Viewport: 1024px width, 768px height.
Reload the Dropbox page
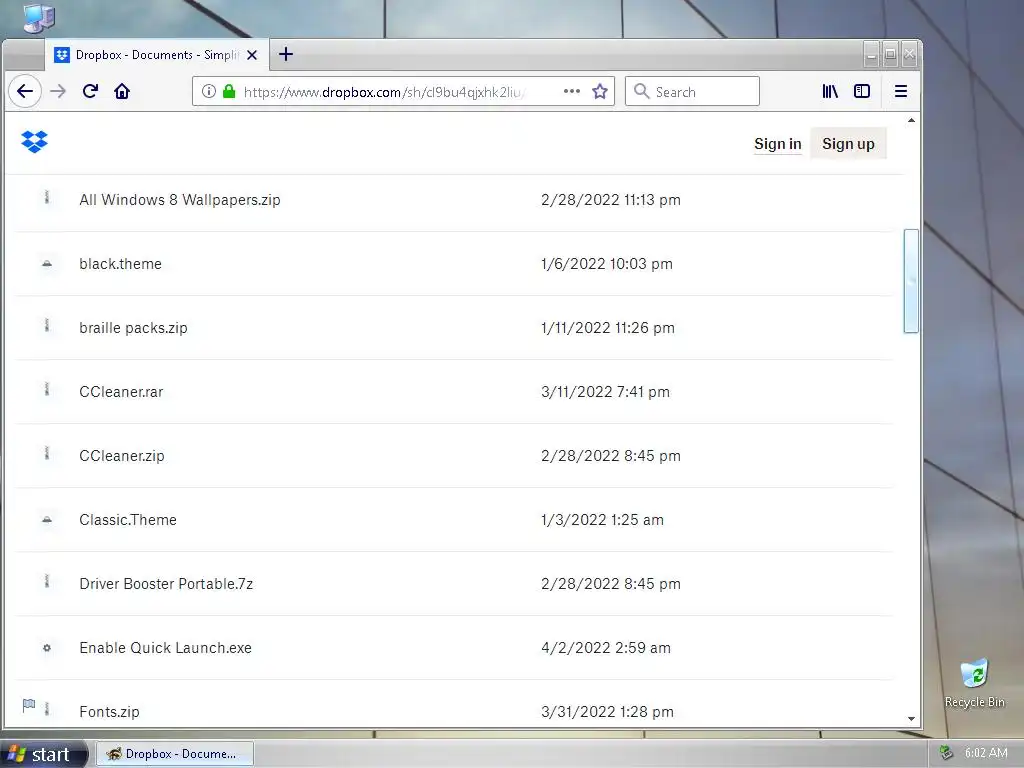click(x=90, y=91)
